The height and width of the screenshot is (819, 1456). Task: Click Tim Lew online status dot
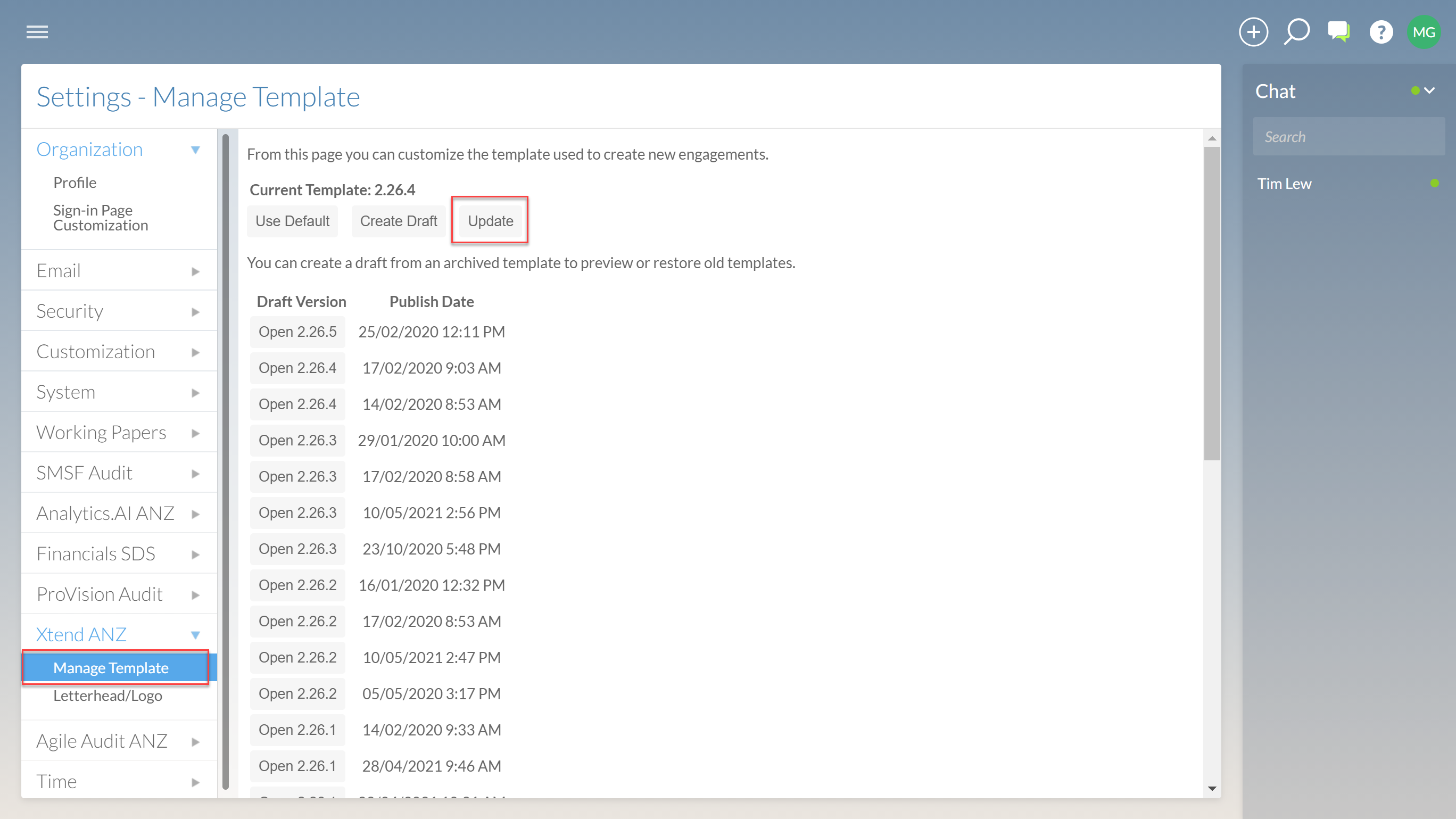click(x=1434, y=183)
